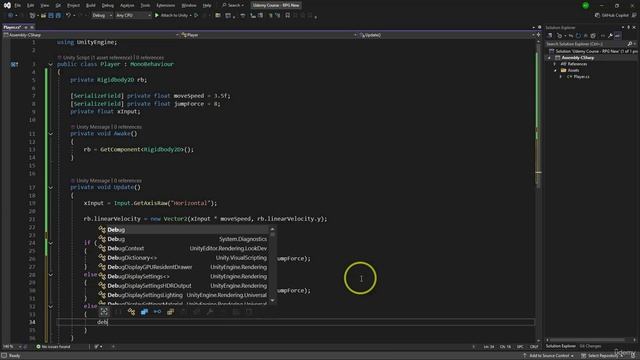The image size is (640, 360).
Task: Open the View menu
Action: [45, 5]
